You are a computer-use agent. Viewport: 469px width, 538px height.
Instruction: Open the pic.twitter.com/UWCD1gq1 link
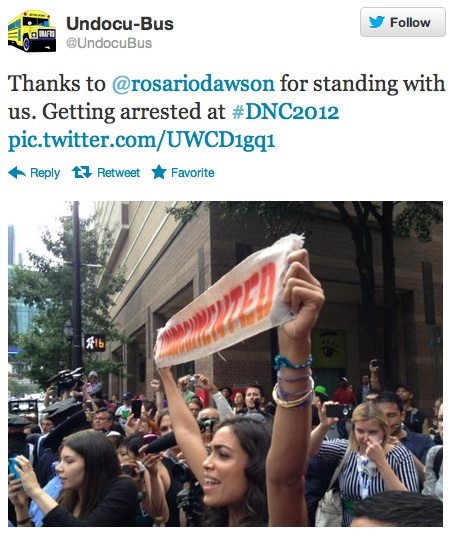tap(142, 141)
